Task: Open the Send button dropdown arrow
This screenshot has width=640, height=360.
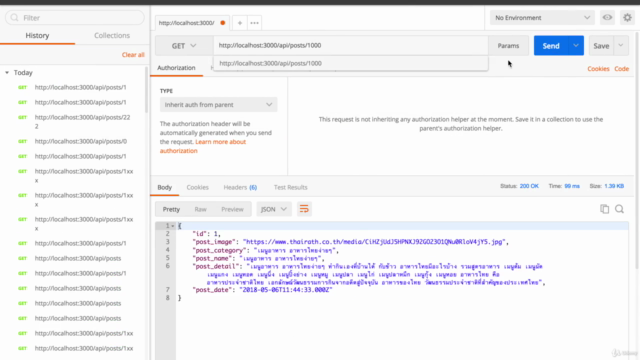Action: pos(576,45)
